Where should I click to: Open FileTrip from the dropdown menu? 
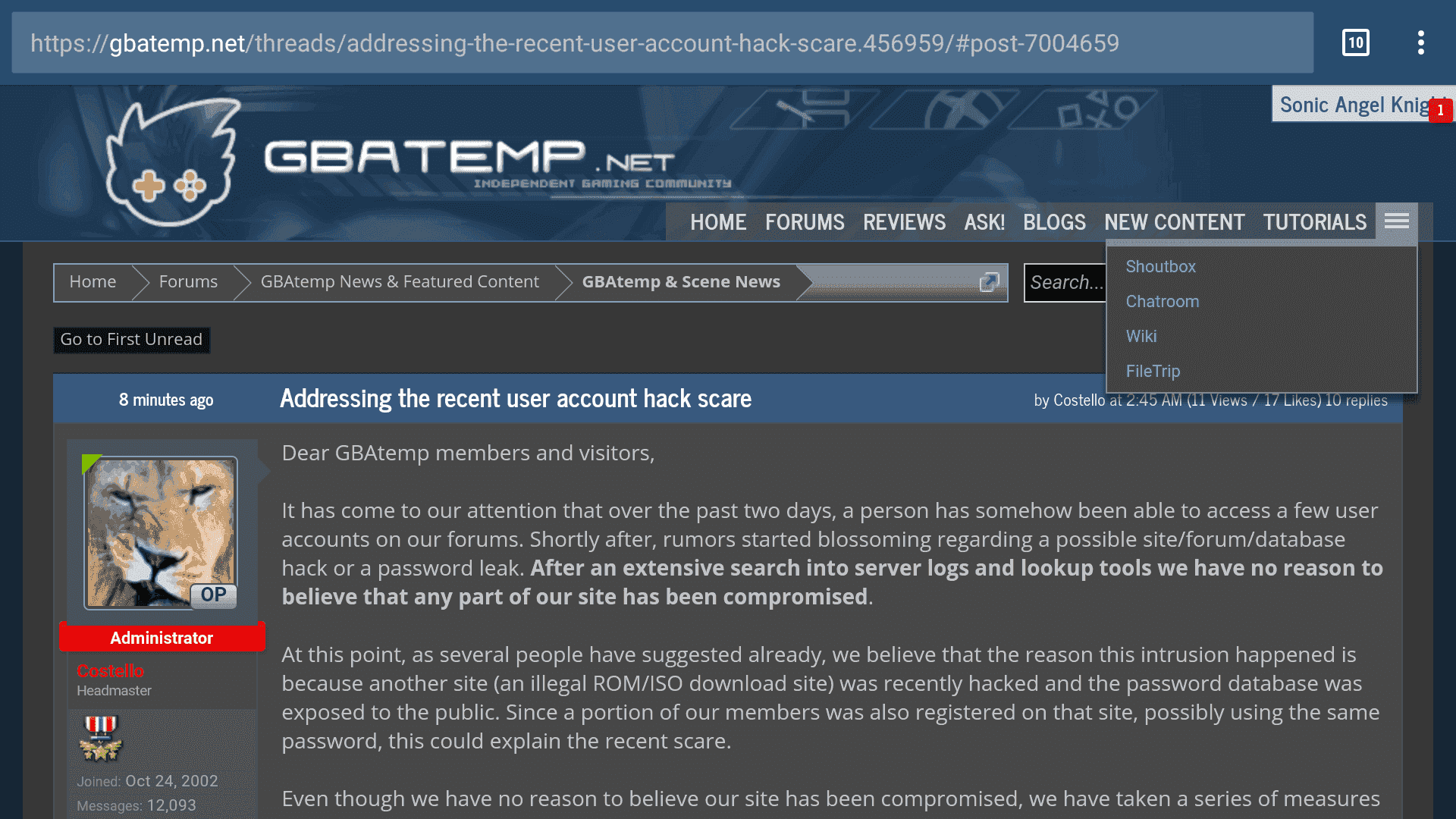pyautogui.click(x=1153, y=372)
